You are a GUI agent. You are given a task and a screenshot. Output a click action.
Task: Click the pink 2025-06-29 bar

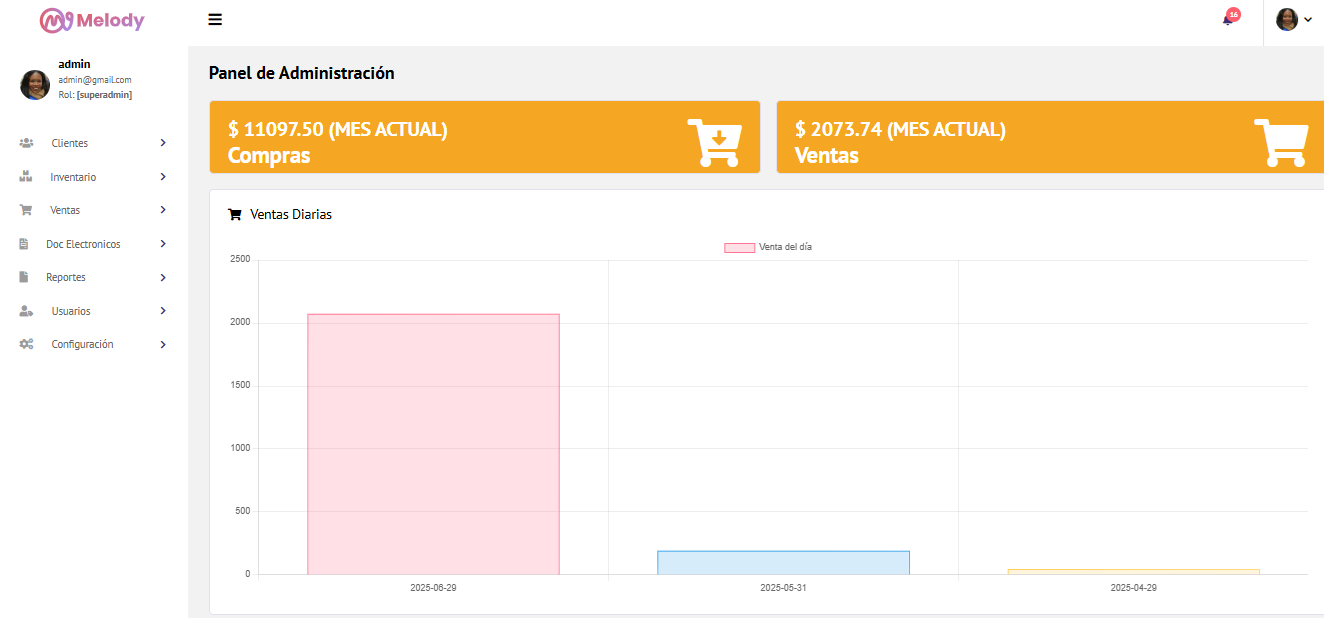tap(433, 444)
